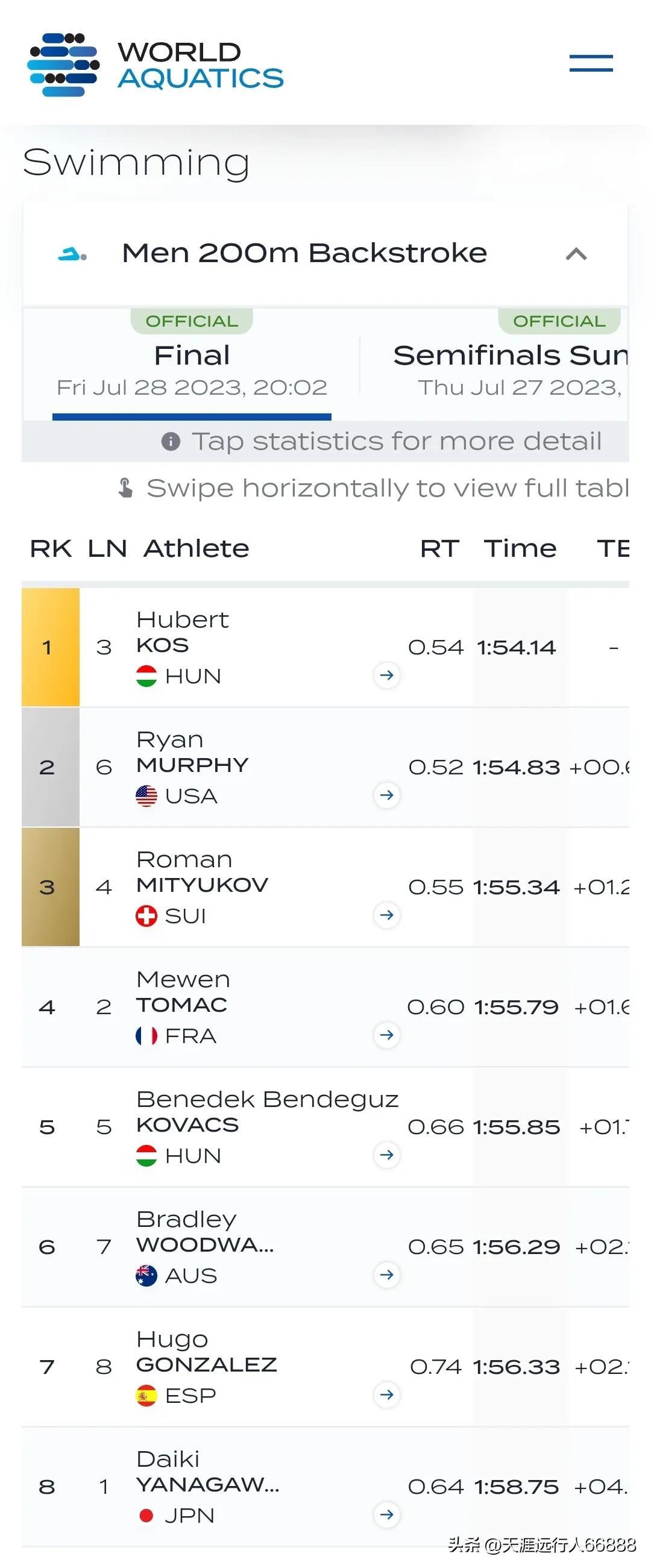Click Ryan MURPHY athlete name
This screenshot has width=651, height=1568.
[192, 751]
